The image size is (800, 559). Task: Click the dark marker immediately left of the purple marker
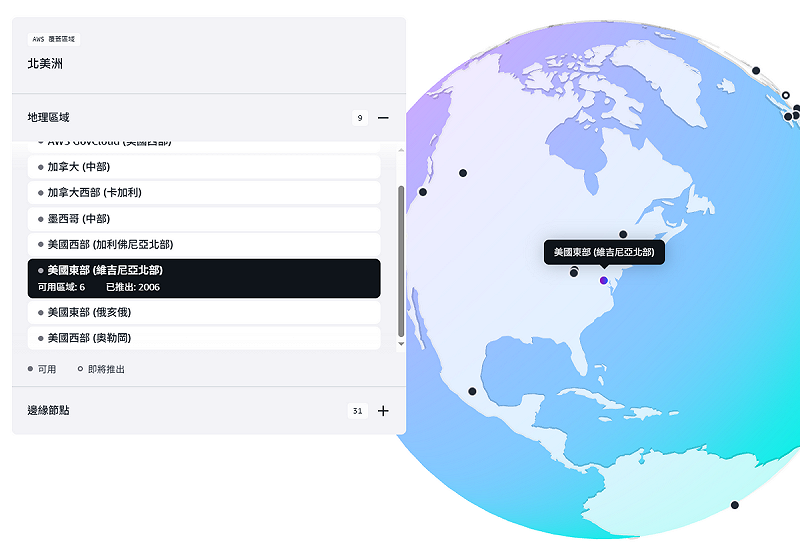pos(574,273)
